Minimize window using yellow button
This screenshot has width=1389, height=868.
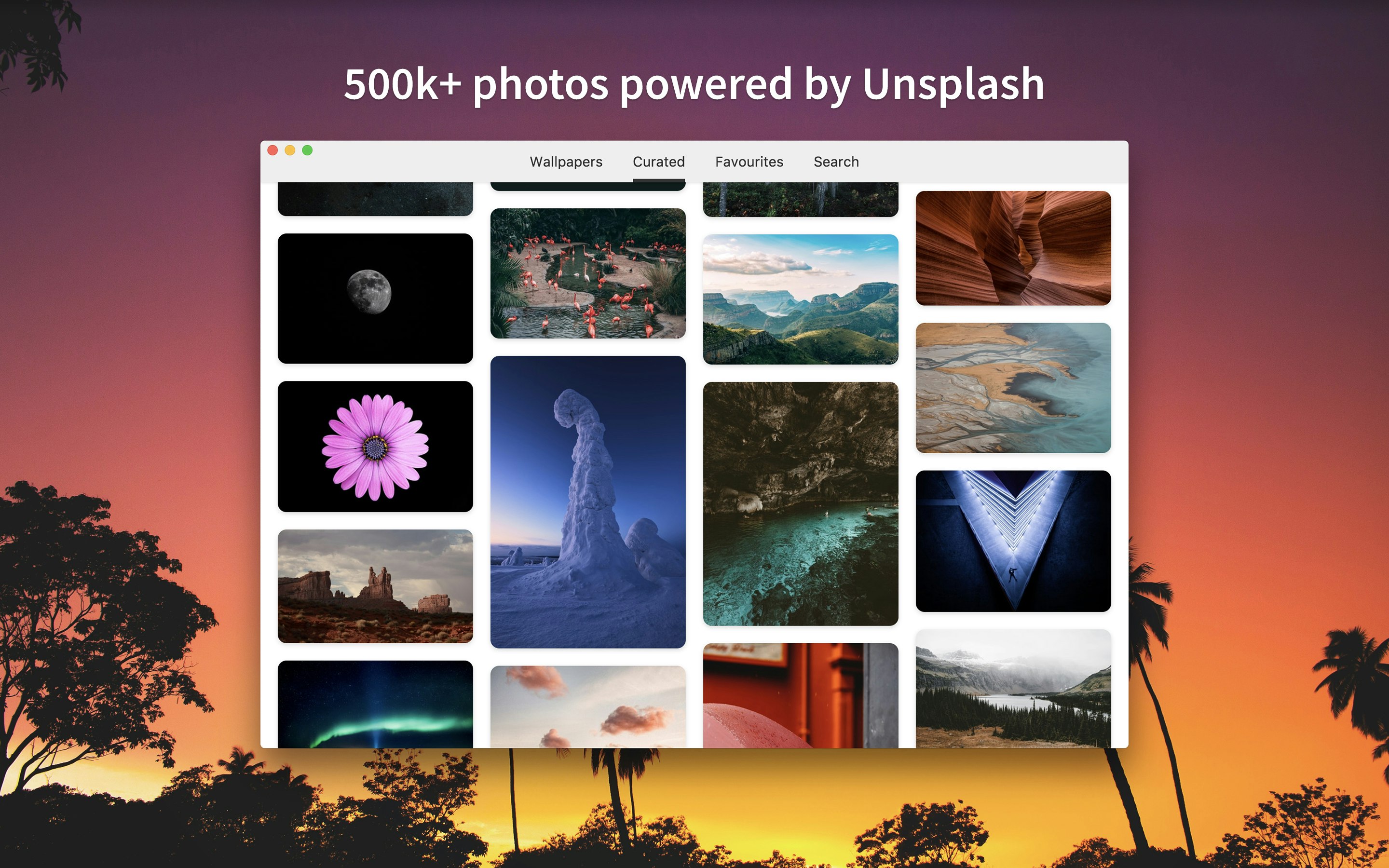290,150
